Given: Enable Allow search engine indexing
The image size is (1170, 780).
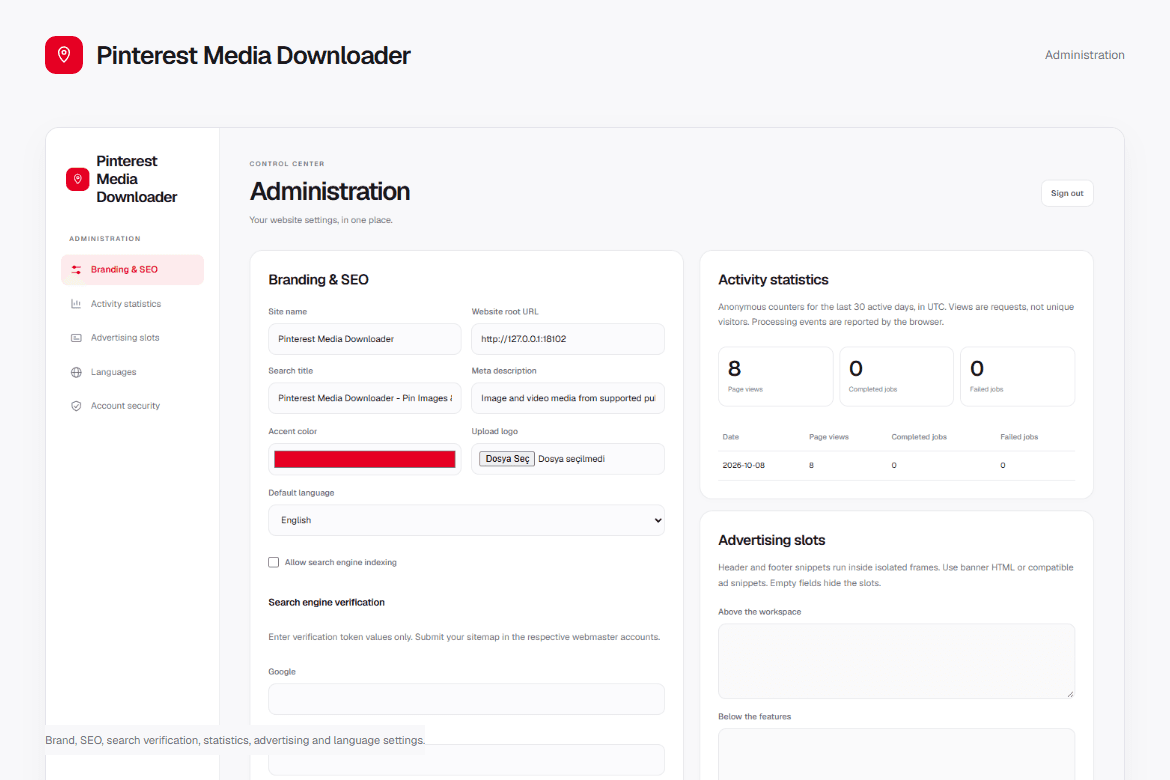Looking at the screenshot, I should click(274, 562).
